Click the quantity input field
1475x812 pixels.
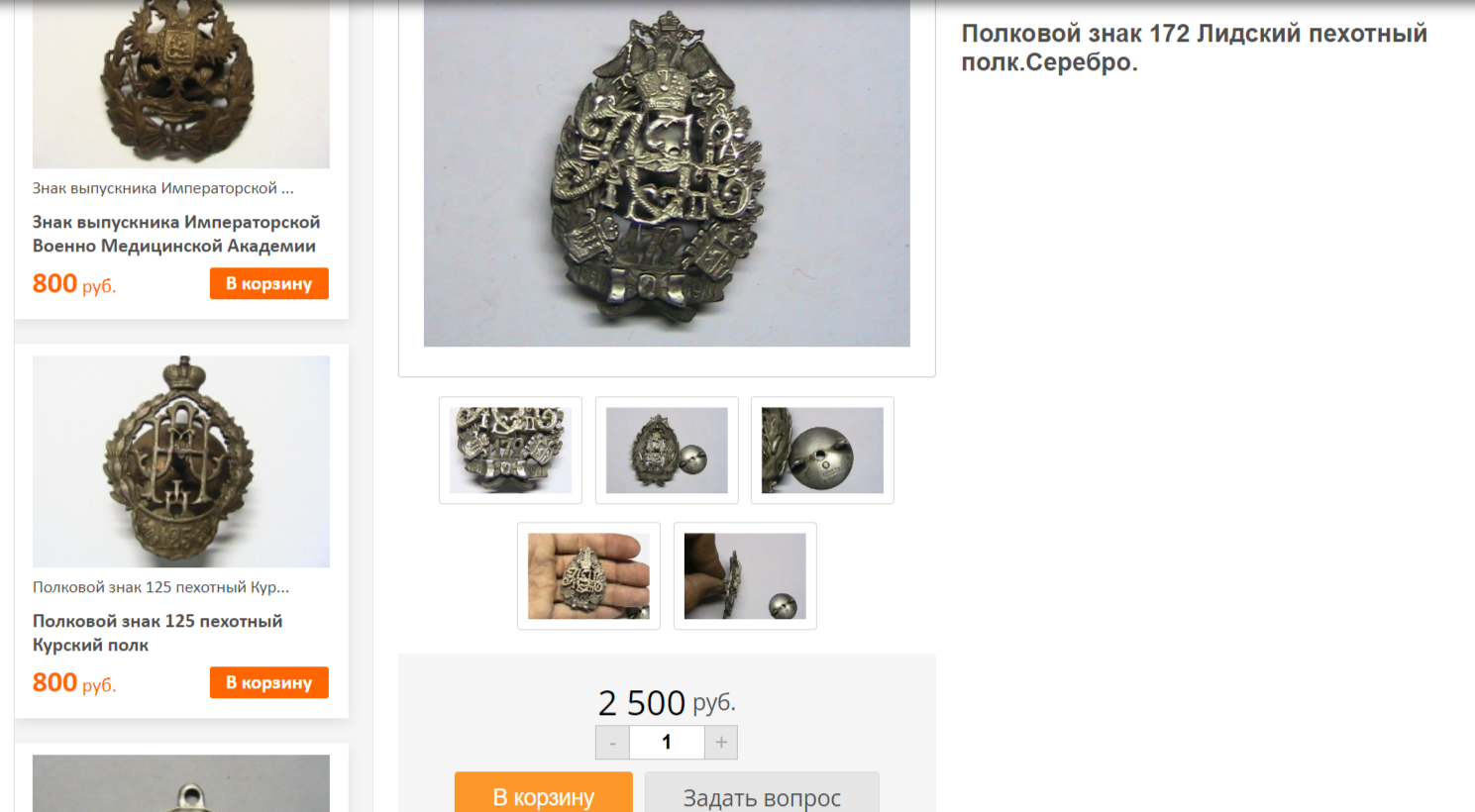click(x=667, y=743)
